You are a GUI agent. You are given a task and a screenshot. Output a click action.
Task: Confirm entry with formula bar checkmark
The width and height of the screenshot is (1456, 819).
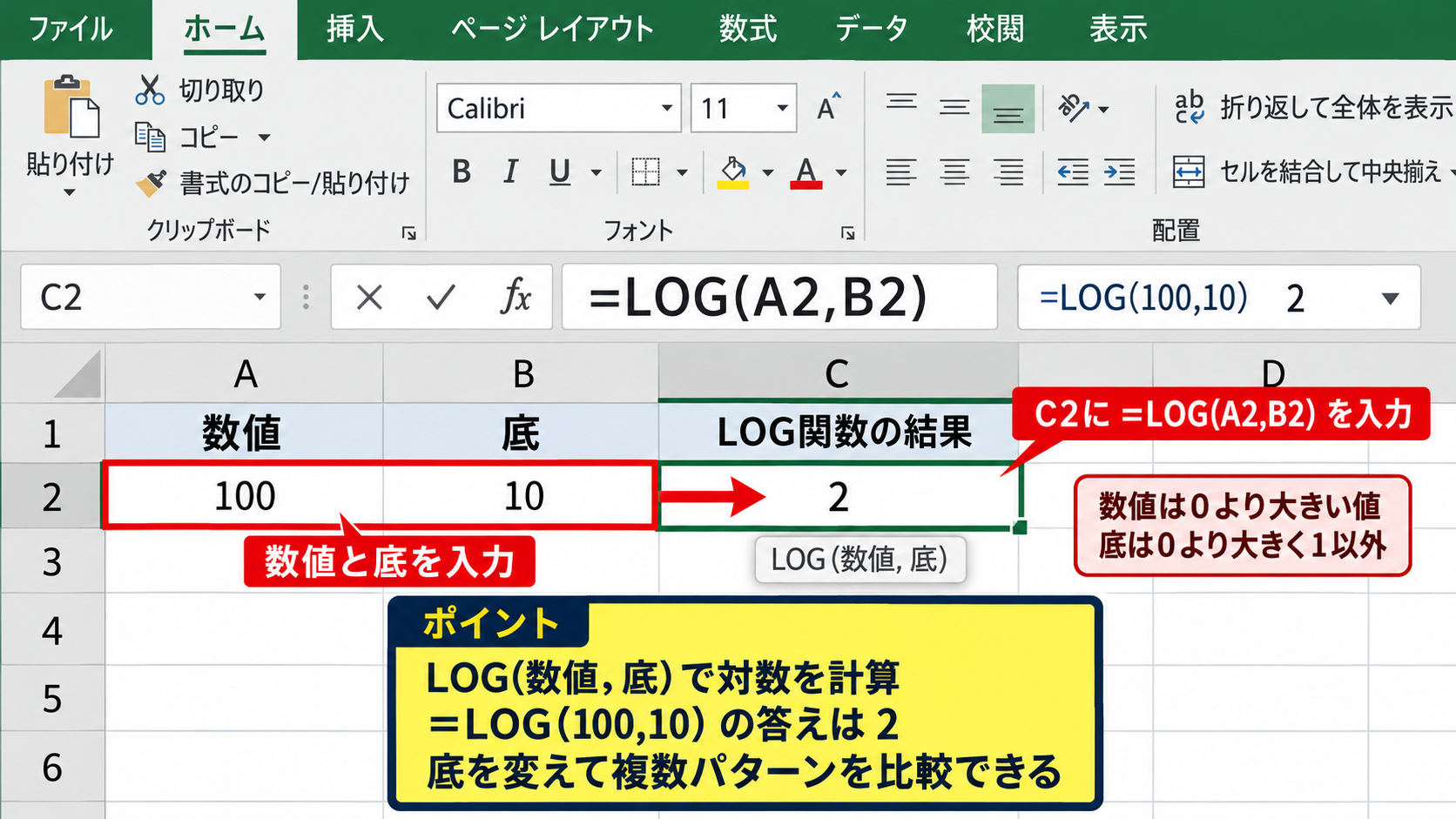[x=441, y=298]
